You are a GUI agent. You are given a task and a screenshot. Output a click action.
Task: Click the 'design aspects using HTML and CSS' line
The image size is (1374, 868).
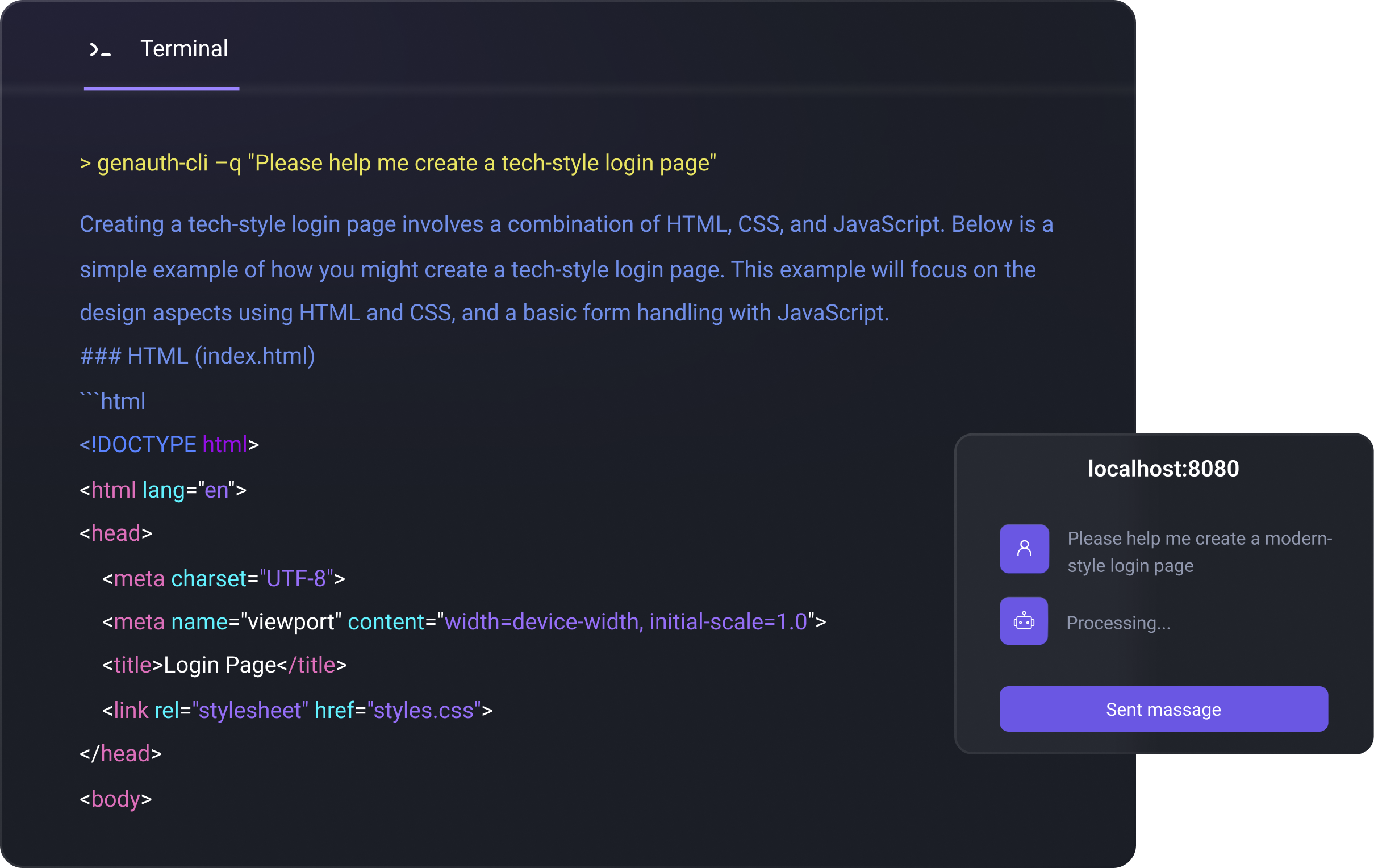[485, 313]
